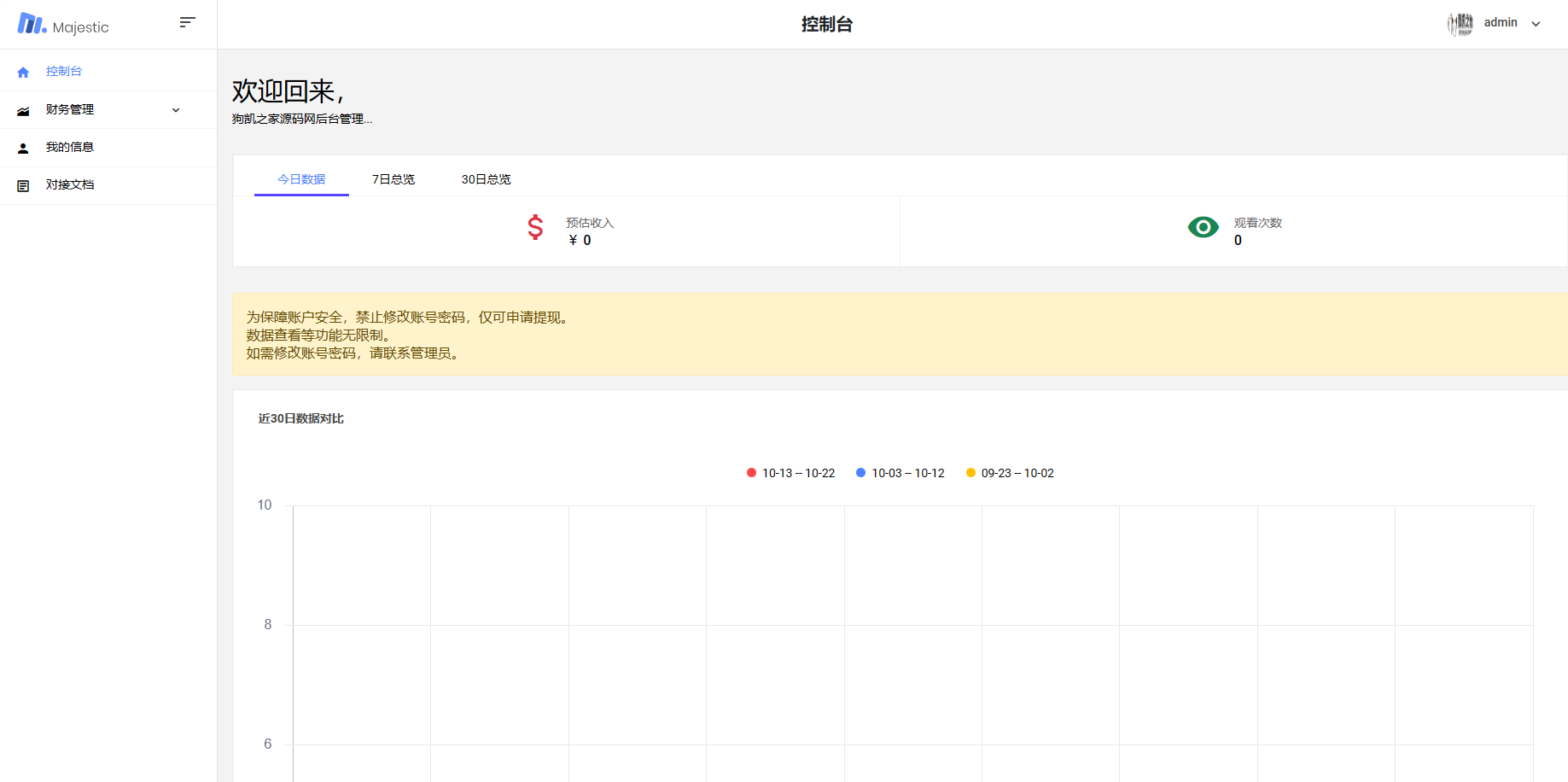Open the admin username menu
Viewport: 1568px width, 782px height.
coord(1500,23)
